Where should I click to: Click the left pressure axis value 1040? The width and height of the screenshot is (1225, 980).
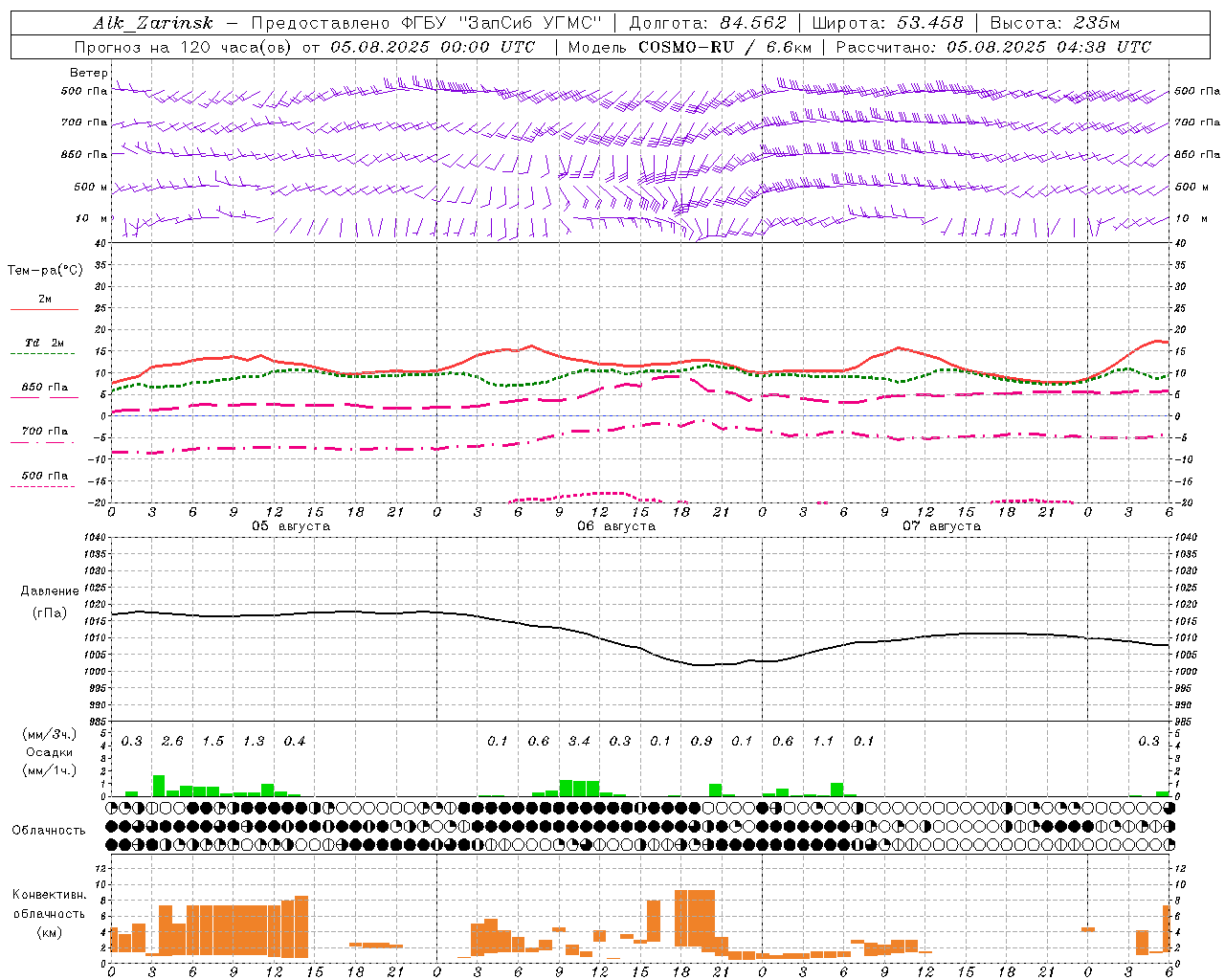96,537
